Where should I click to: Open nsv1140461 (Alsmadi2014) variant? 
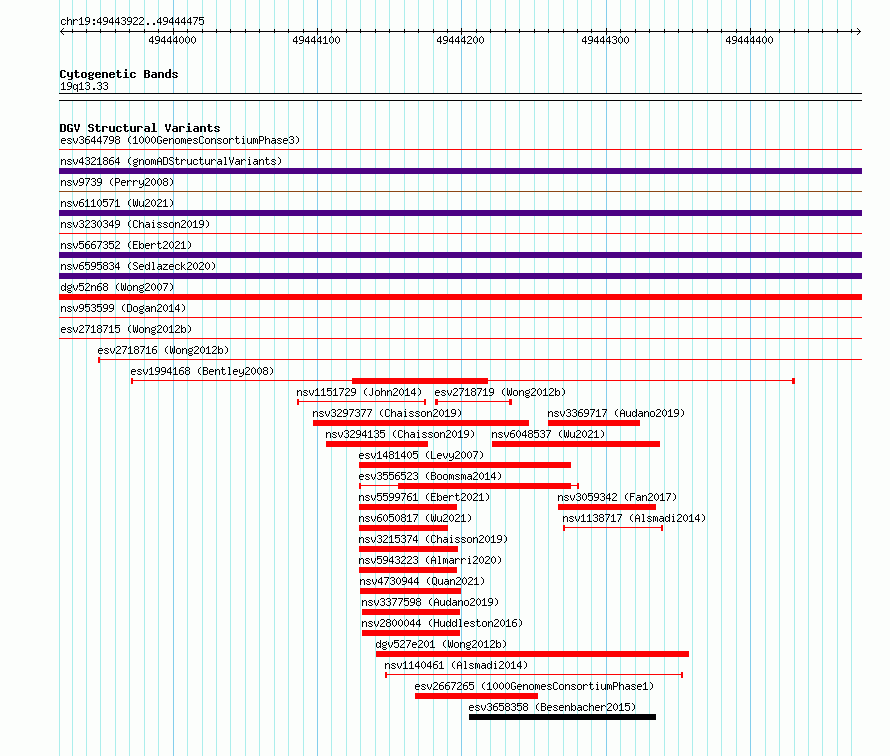click(456, 665)
